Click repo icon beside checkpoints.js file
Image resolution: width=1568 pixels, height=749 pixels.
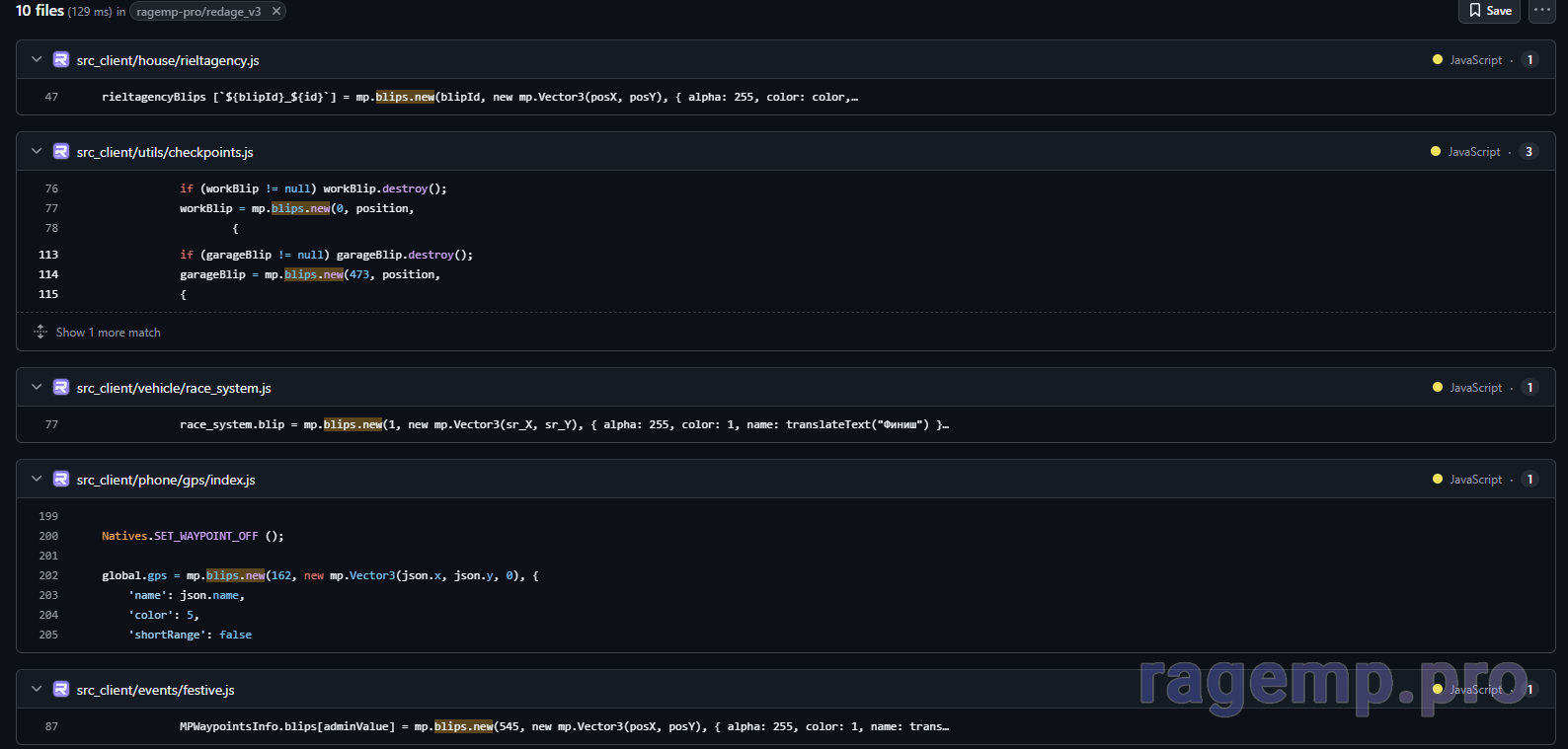pos(61,152)
